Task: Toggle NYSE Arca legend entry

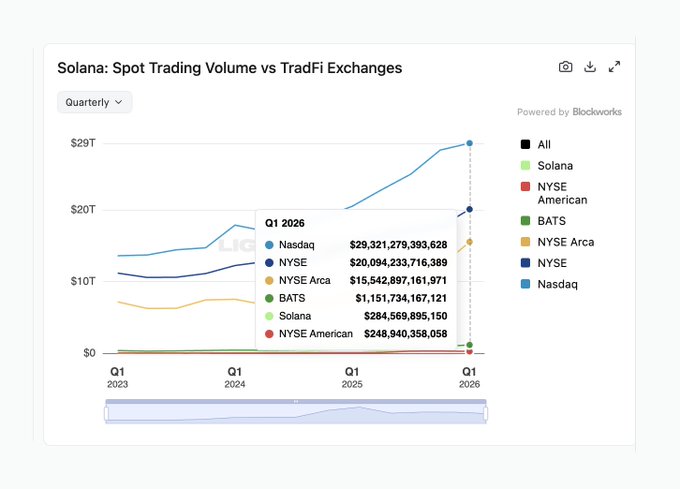Action: [565, 242]
